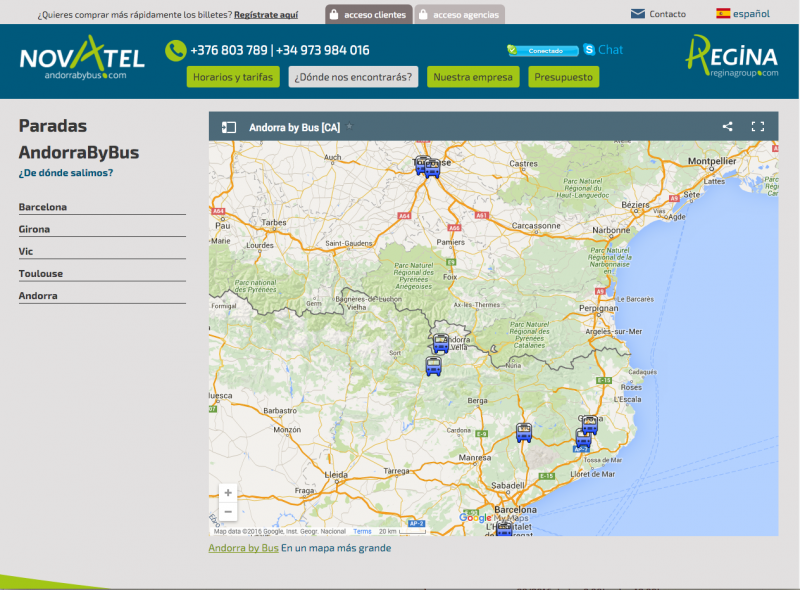The image size is (800, 590).
Task: Switch to the acceso agencias tab
Action: click(x=459, y=15)
